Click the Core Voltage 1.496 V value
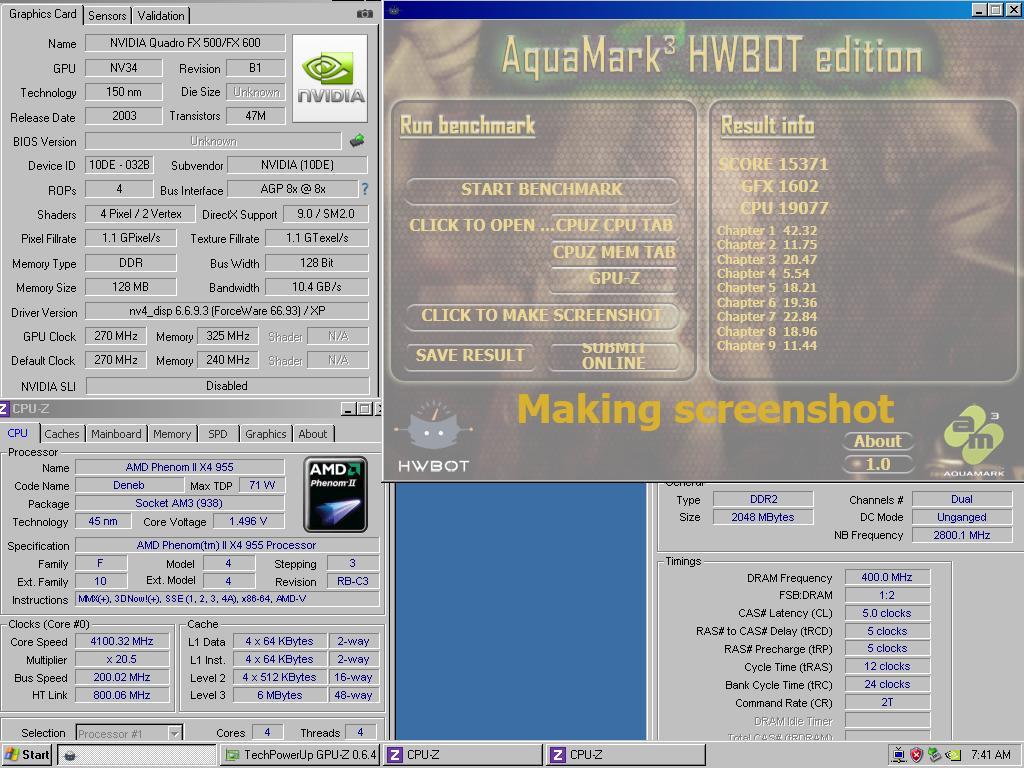Image resolution: width=1024 pixels, height=768 pixels. 248,521
